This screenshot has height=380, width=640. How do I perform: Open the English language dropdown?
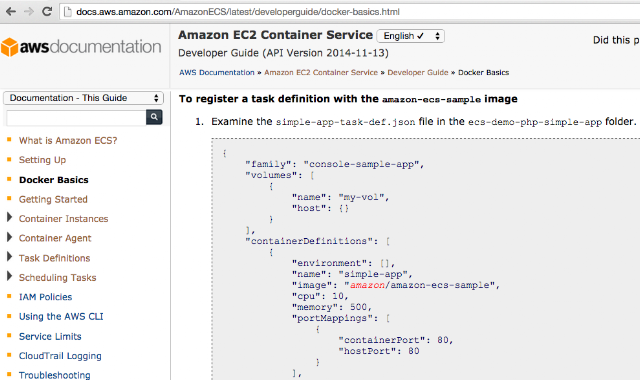[x=411, y=36]
